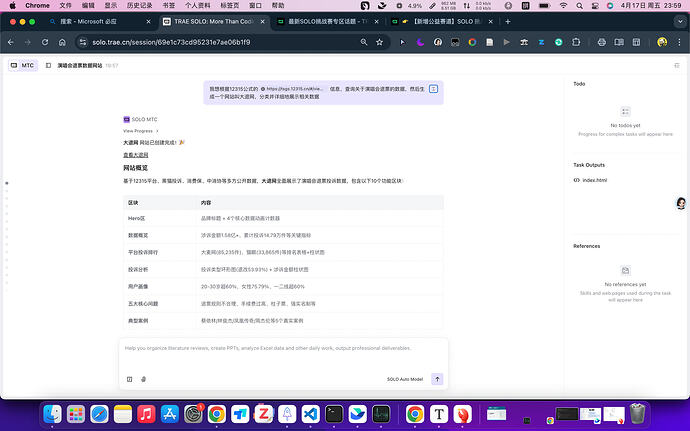Open the SOLO Auto Model selector
Image resolution: width=690 pixels, height=431 pixels.
click(x=404, y=379)
